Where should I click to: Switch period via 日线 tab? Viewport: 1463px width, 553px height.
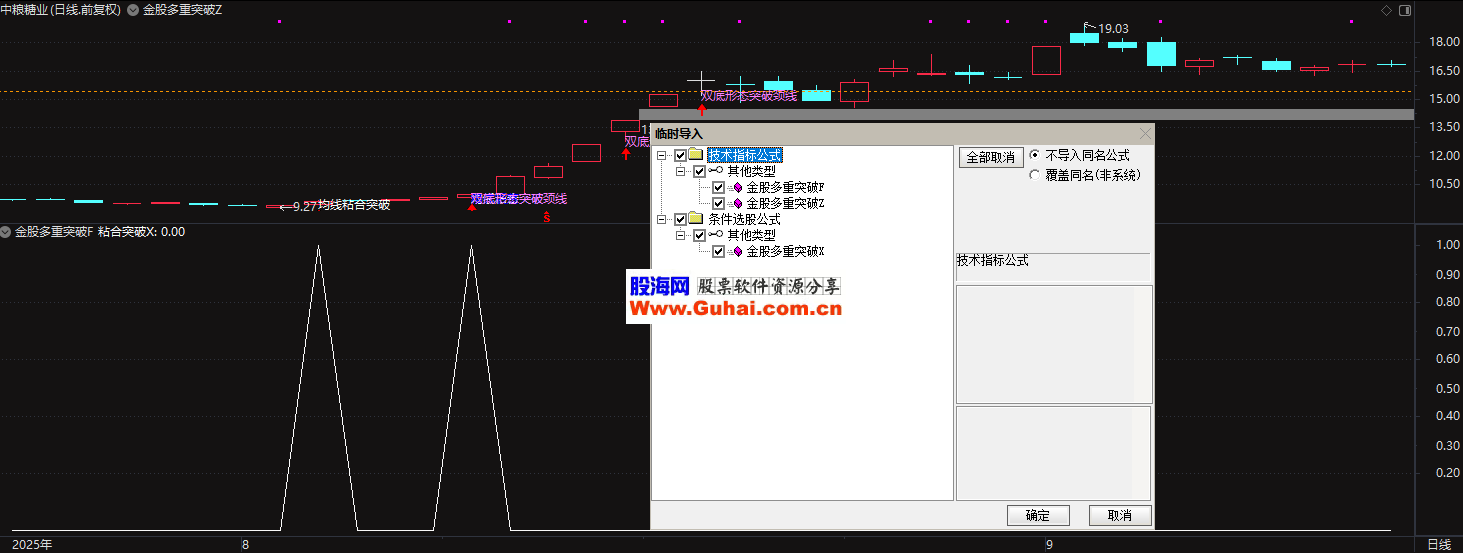coord(1438,544)
